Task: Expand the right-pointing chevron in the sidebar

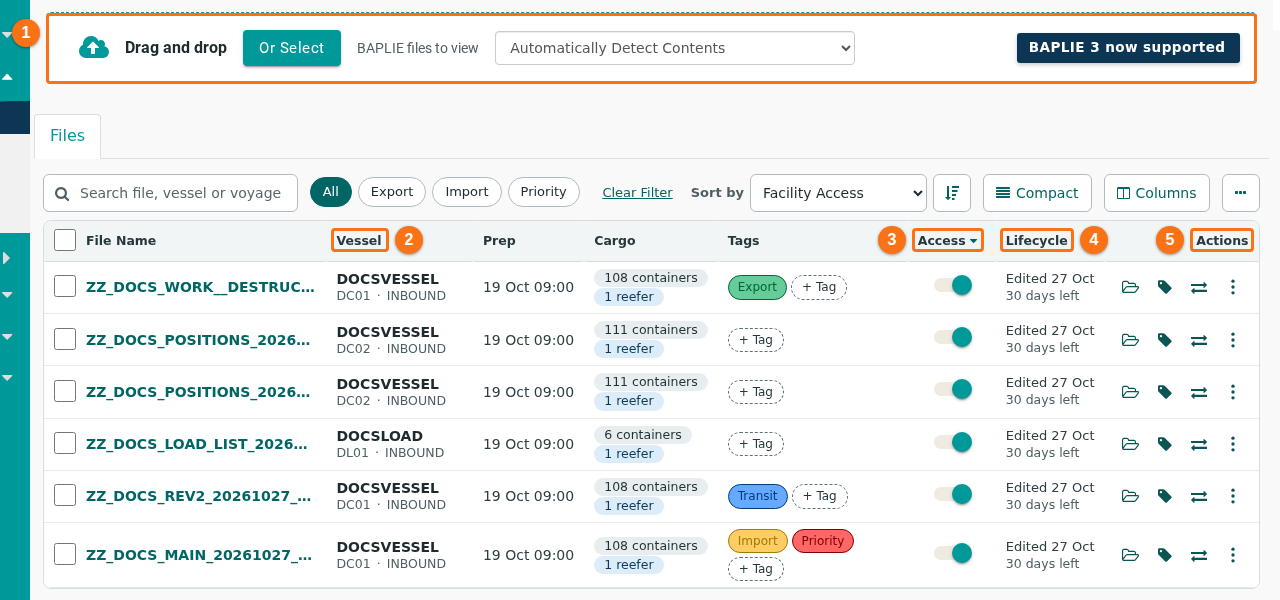Action: pos(7,258)
